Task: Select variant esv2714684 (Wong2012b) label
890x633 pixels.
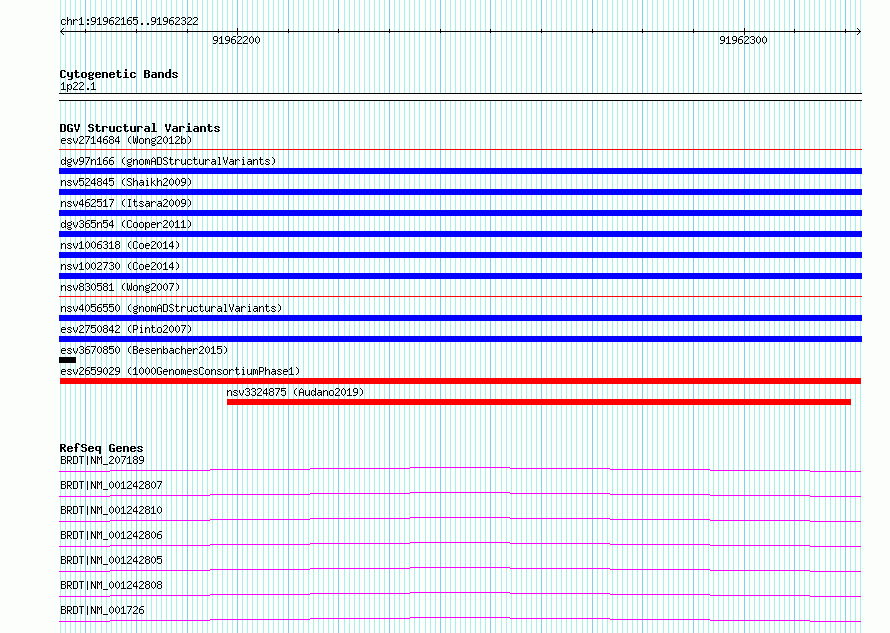Action: (x=126, y=140)
